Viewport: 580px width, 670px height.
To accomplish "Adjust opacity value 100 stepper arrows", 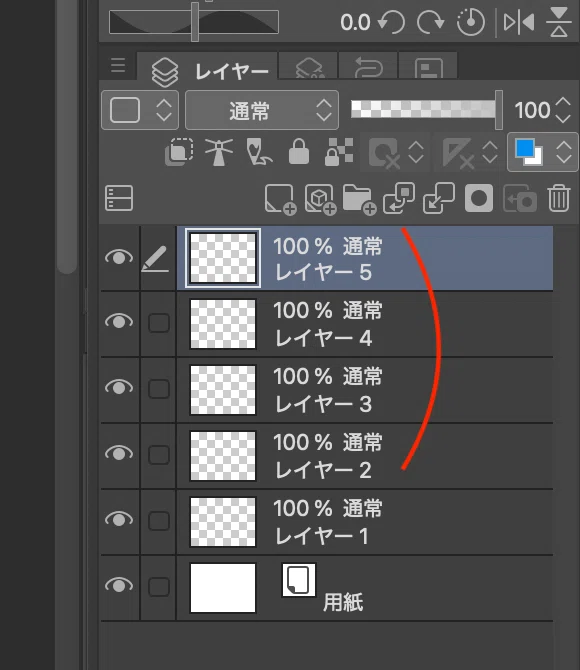I will (x=563, y=110).
